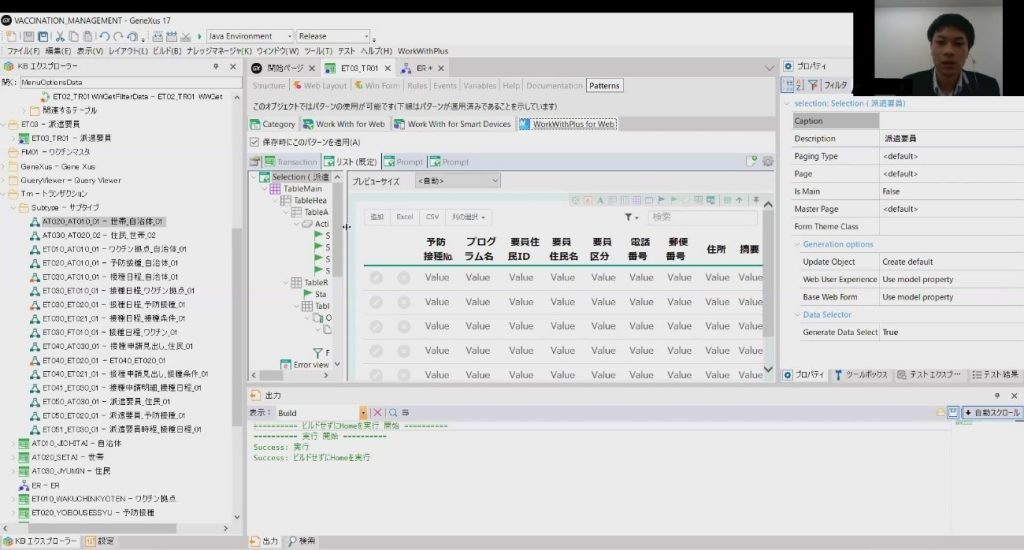The height and width of the screenshot is (550, 1024).
Task: Toggle the 保存時にこのパターンを適用 checkbox
Action: click(x=255, y=142)
